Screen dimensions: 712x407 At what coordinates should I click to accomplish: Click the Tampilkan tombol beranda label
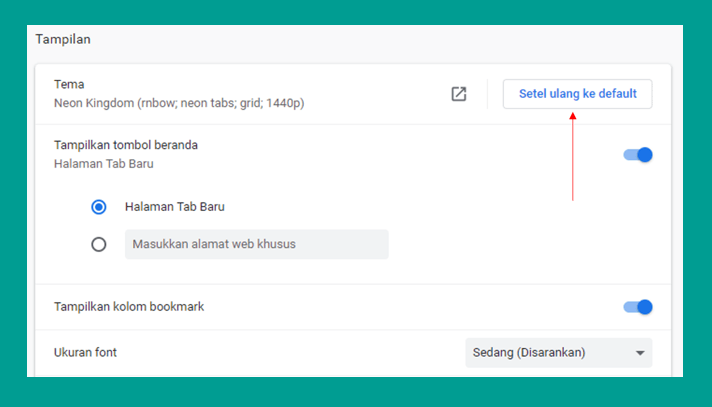[126, 145]
